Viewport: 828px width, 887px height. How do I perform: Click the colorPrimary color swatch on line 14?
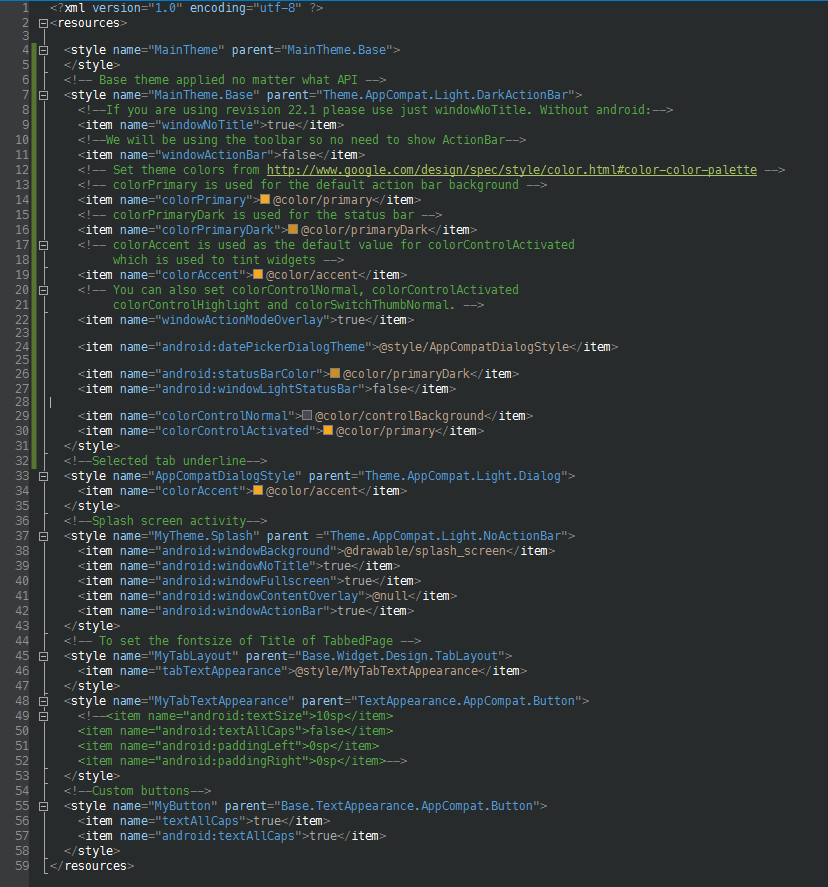tap(265, 199)
